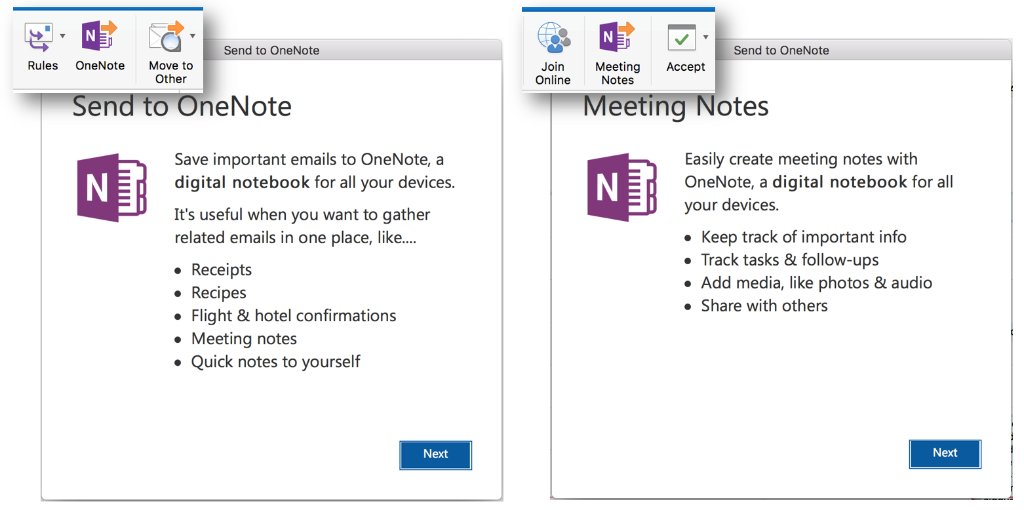Screen dimensions: 1024x510
Task: Click OneNote logo in Send to OneNote dialog
Action: [112, 187]
